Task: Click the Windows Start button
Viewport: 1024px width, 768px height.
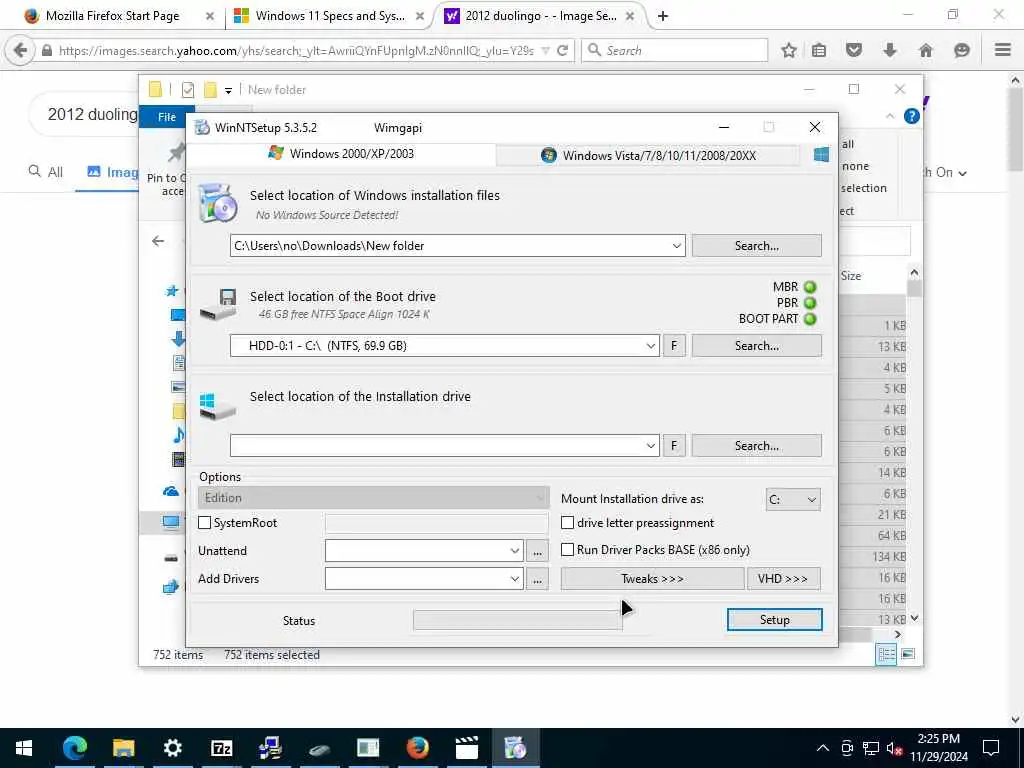Action: [24, 748]
